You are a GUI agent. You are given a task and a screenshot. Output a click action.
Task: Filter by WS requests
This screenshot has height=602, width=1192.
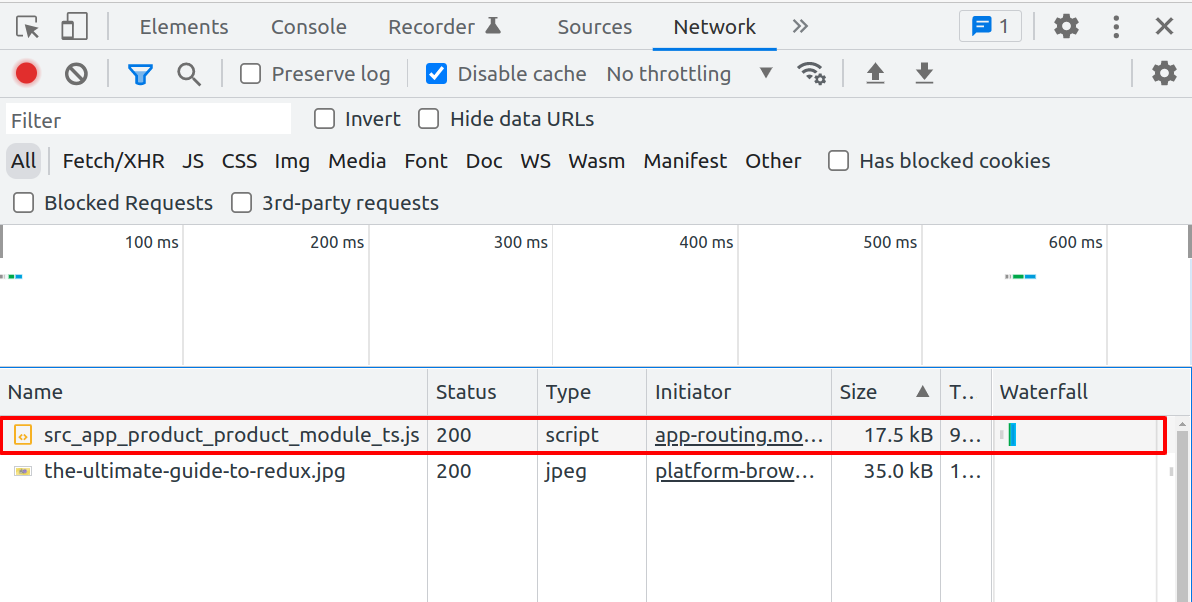tap(535, 161)
